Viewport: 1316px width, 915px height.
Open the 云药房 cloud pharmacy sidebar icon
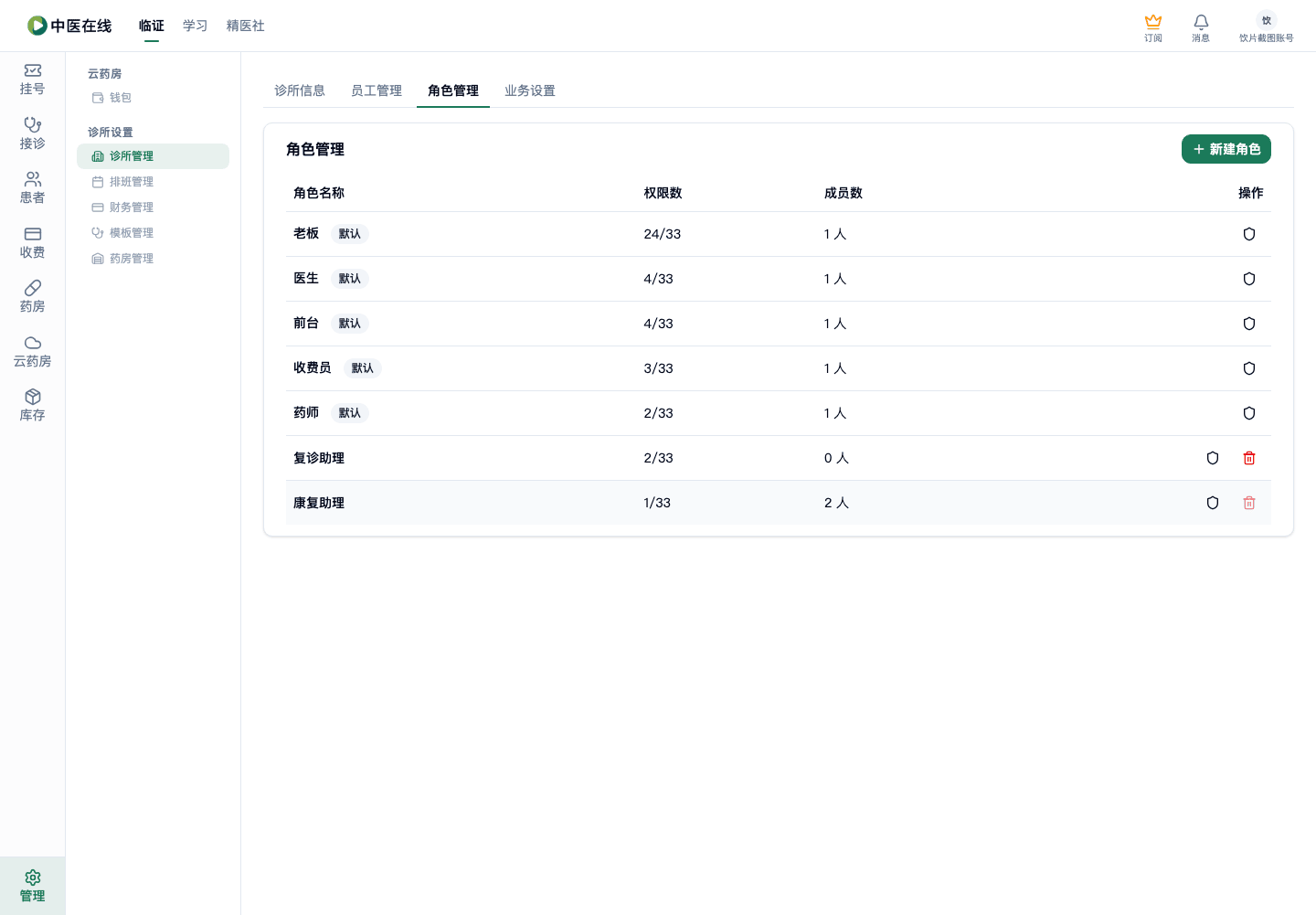click(x=32, y=351)
